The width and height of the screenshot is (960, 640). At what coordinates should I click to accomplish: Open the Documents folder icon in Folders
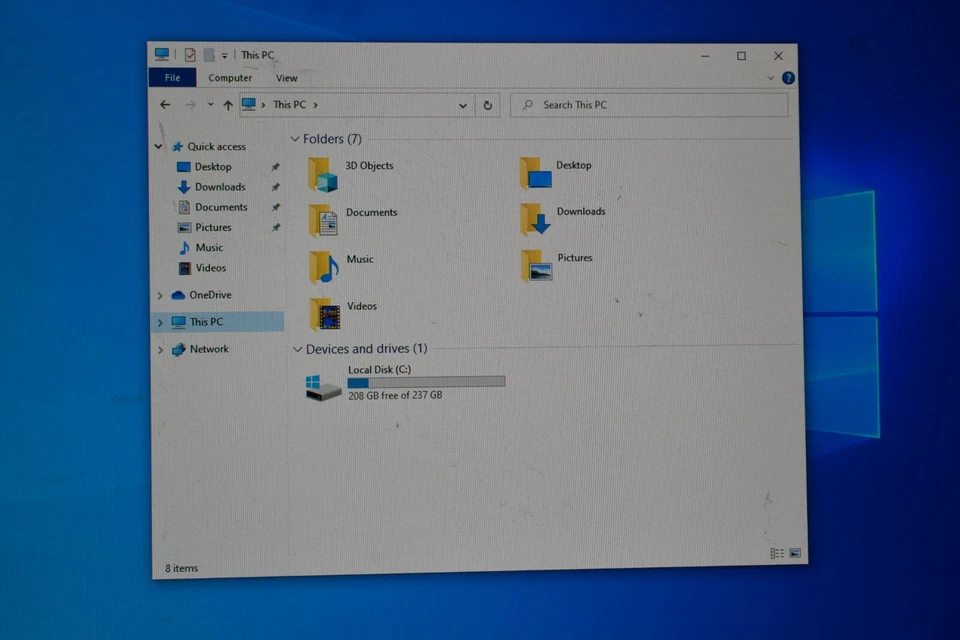point(323,221)
